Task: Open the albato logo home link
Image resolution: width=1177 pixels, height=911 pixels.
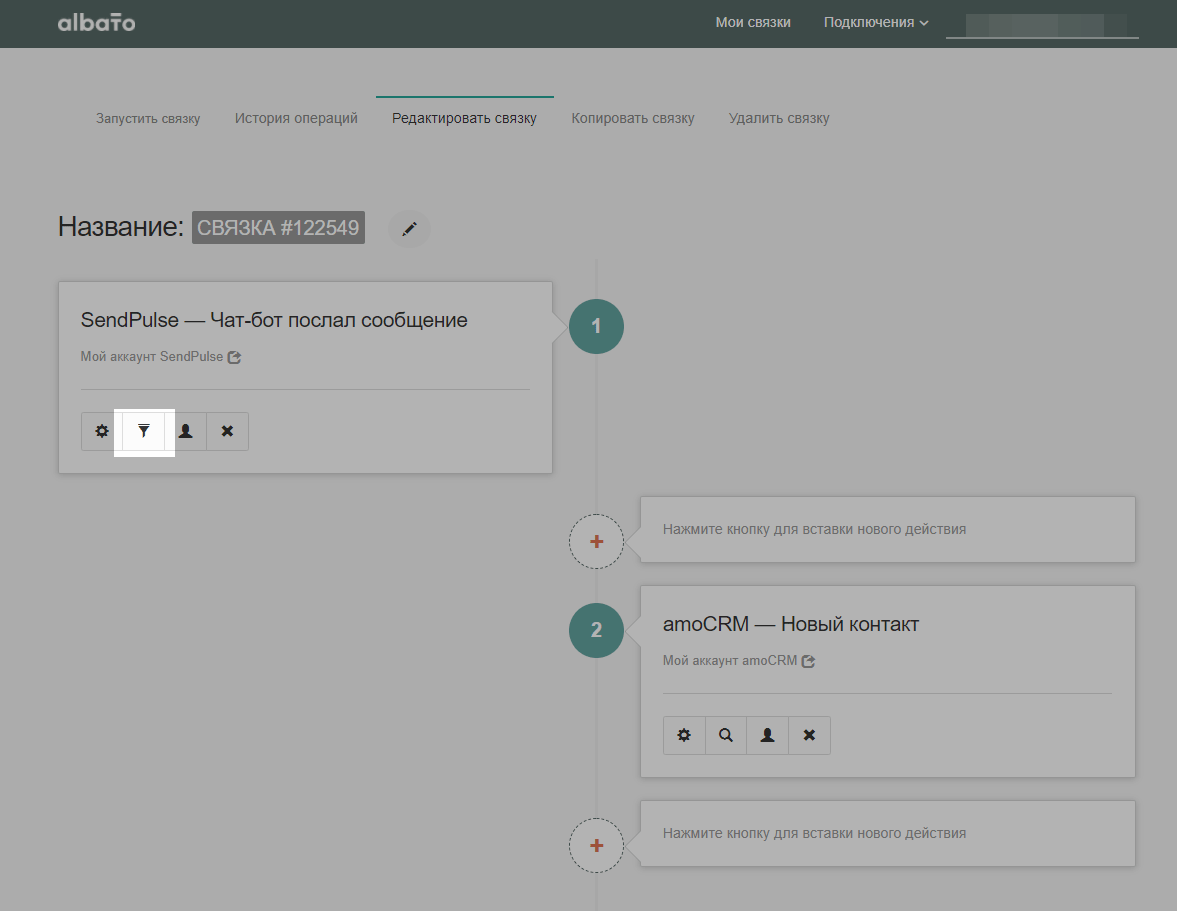Action: click(97, 23)
